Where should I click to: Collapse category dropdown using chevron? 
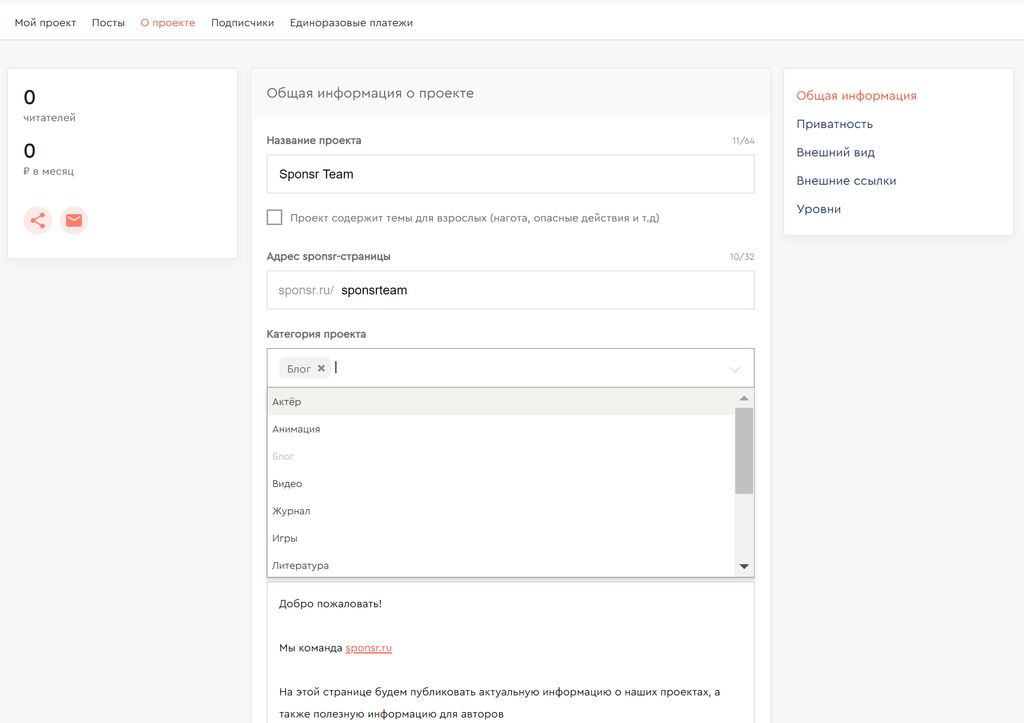pos(735,369)
